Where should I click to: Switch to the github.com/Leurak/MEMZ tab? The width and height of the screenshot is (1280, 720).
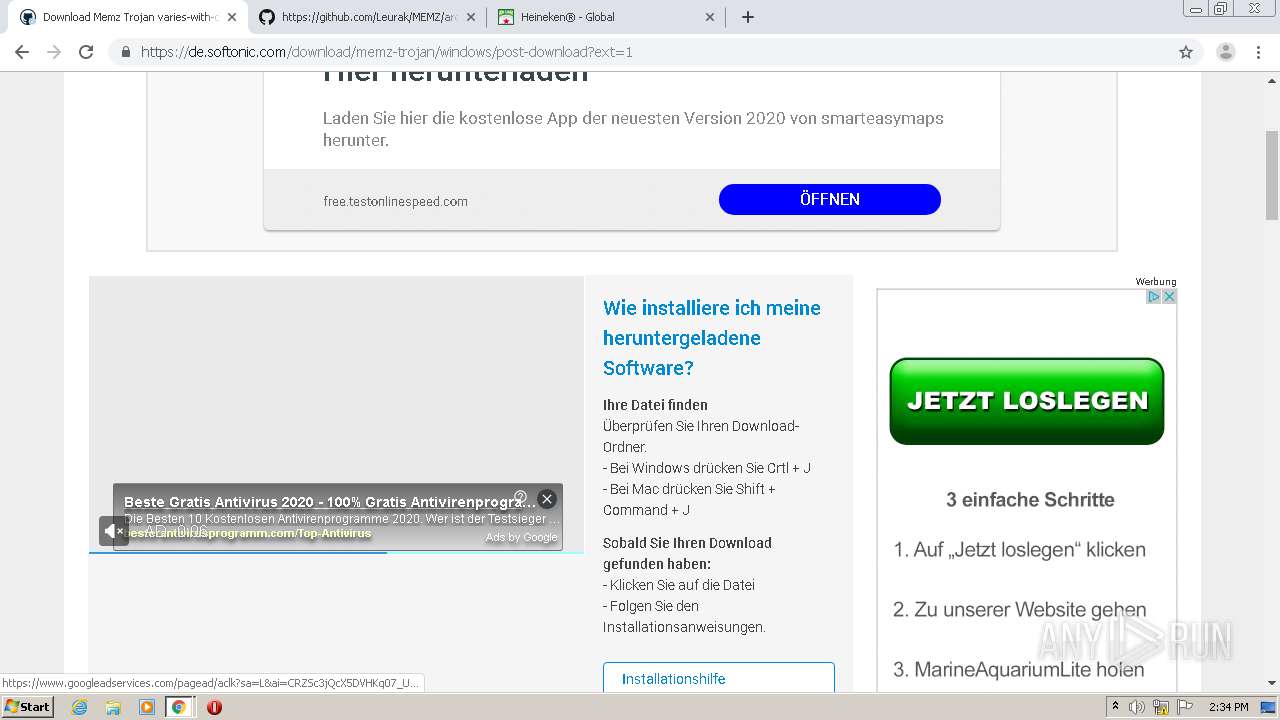[x=366, y=17]
